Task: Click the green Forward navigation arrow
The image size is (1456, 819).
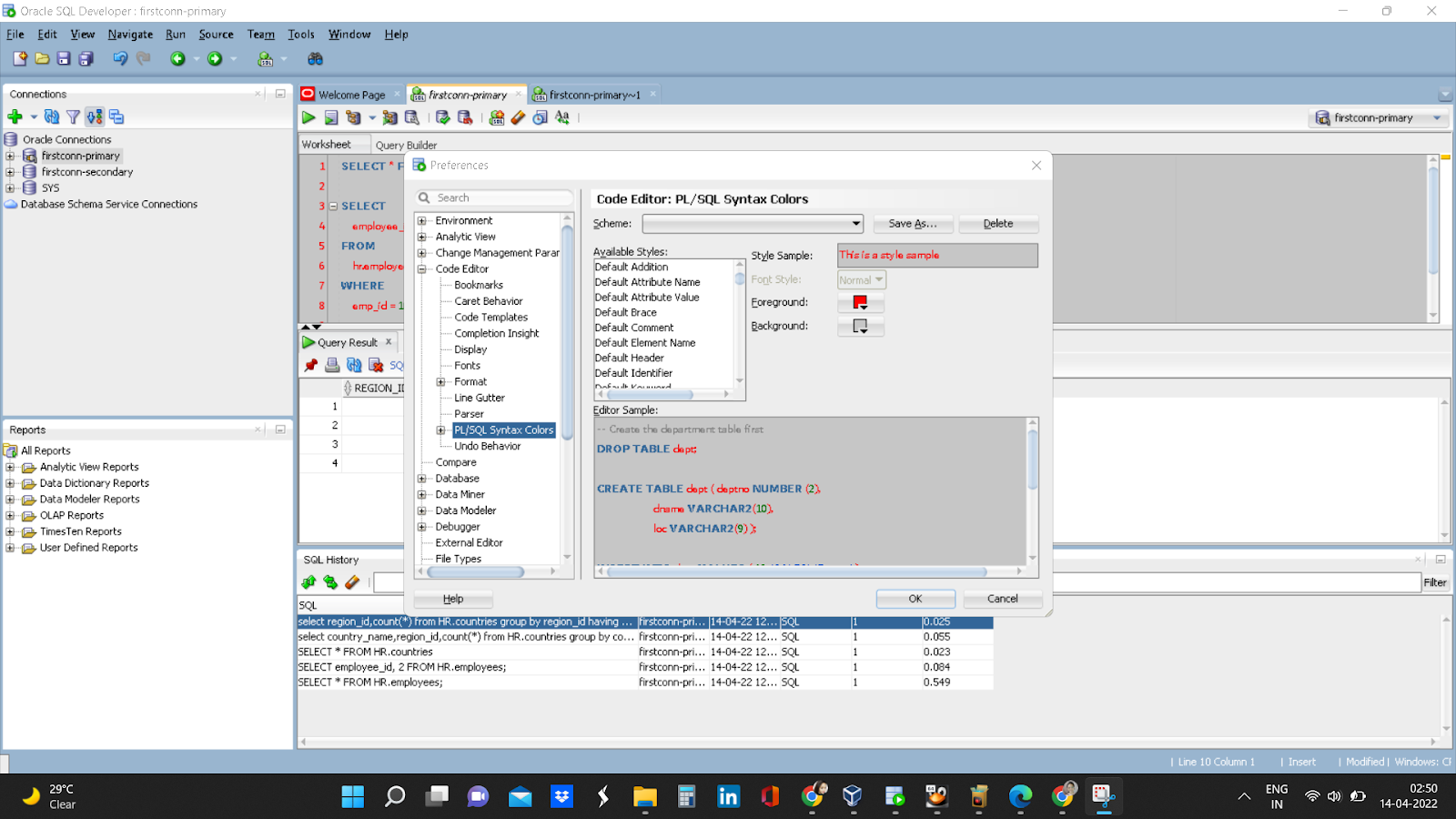Action: tap(215, 59)
